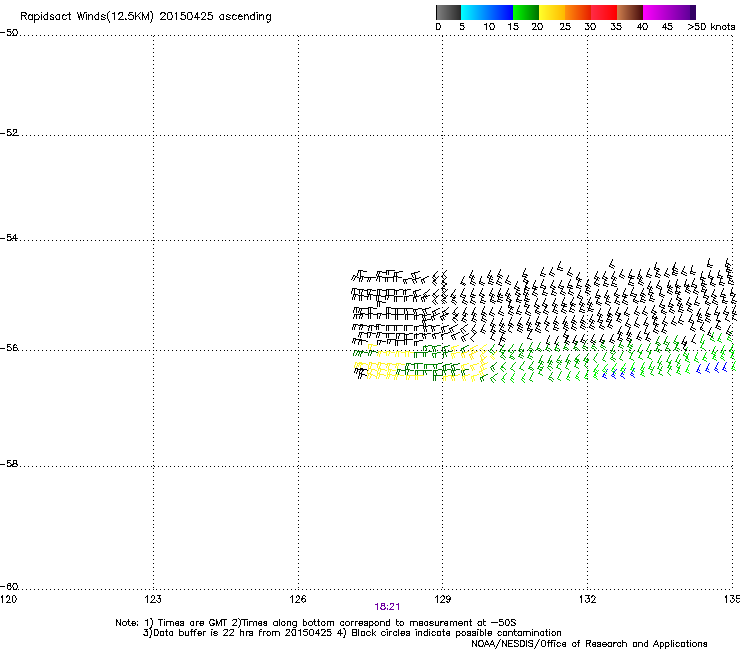This screenshot has height=650, width=740.
Task: Click the latitude label '-54'
Action: point(9,237)
